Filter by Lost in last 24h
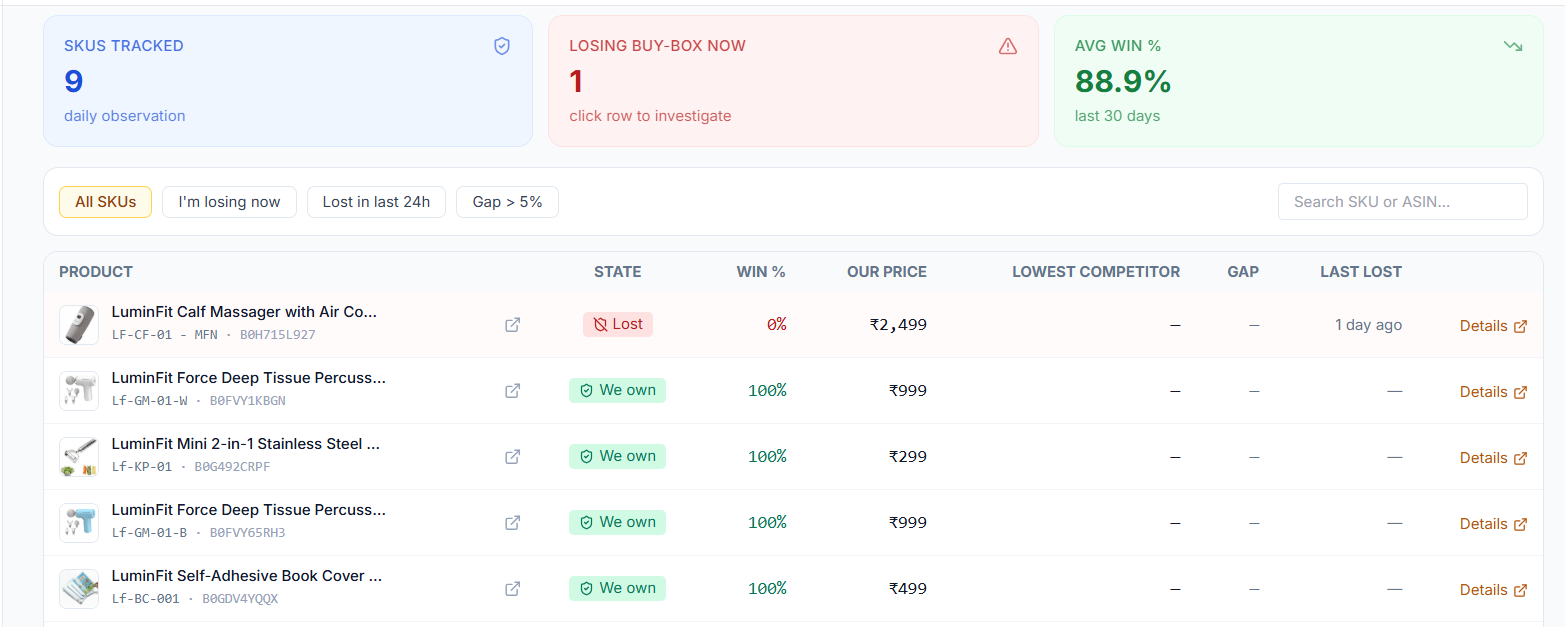Image resolution: width=1565 pixels, height=627 pixels. 376,202
